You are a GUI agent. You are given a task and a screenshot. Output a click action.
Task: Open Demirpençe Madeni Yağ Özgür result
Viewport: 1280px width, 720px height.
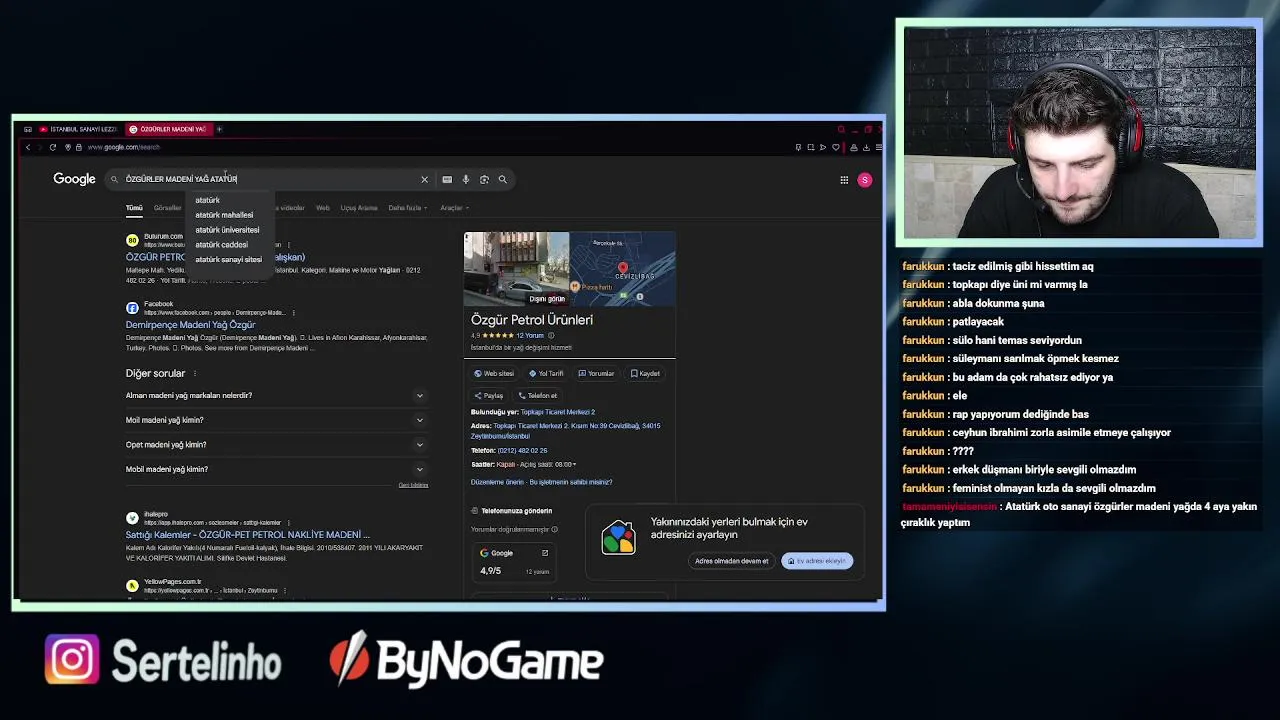tap(190, 325)
